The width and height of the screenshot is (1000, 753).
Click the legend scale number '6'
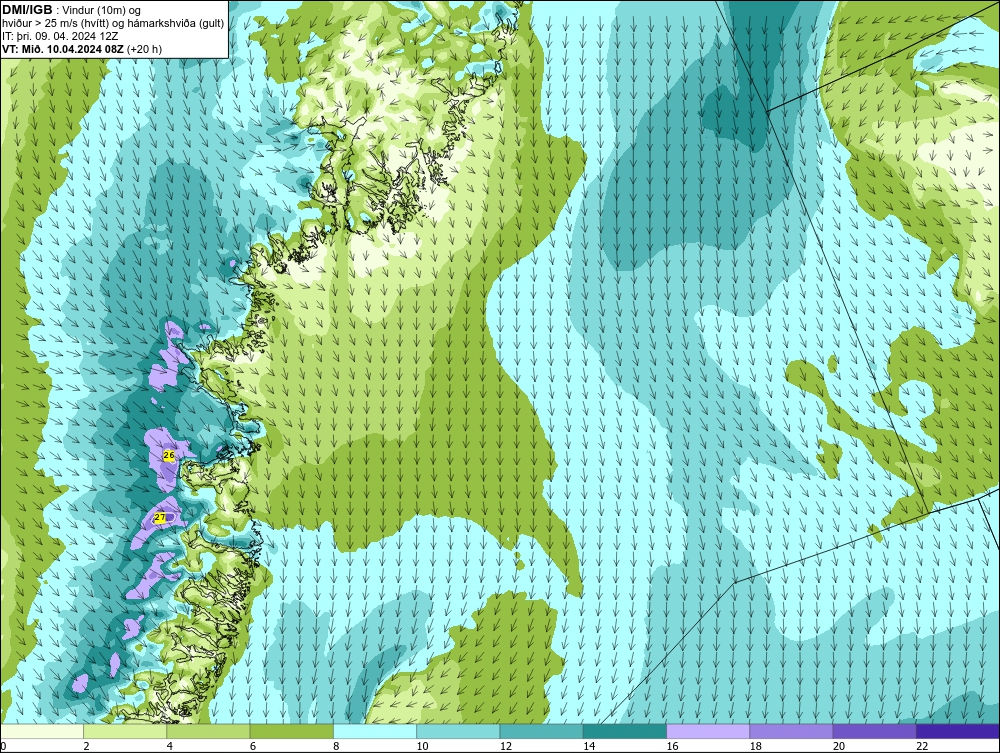point(253,747)
